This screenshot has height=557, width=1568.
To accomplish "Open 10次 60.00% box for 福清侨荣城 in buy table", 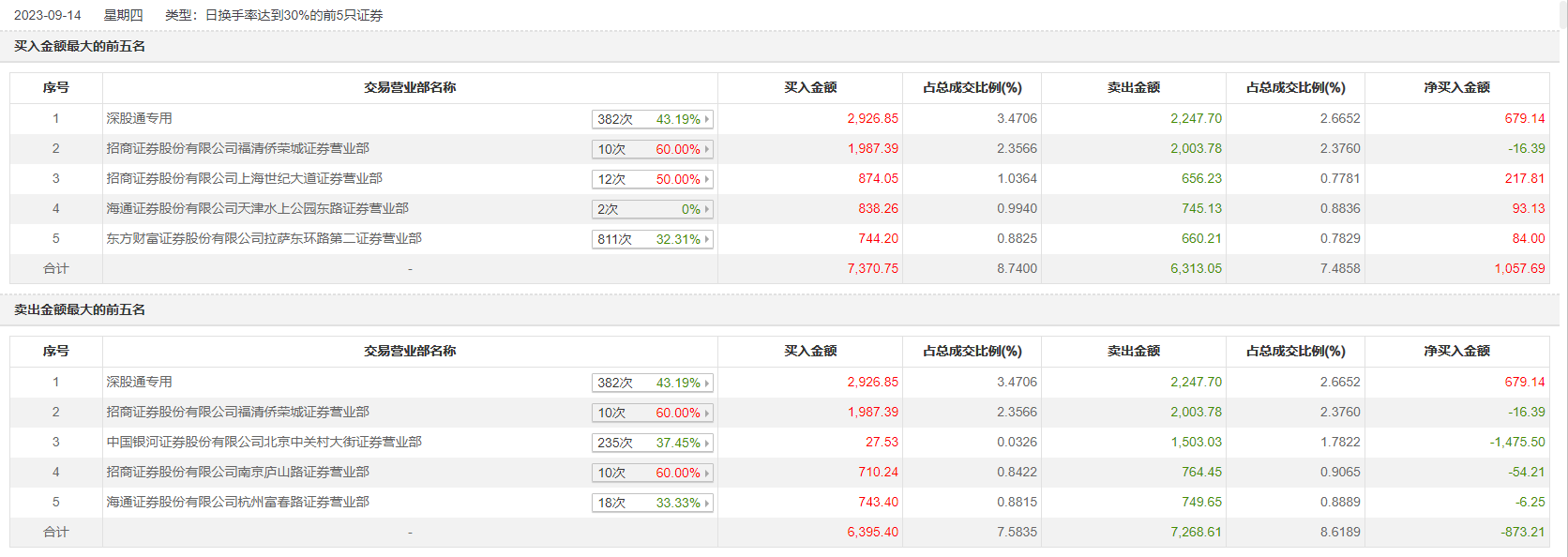I will [653, 149].
